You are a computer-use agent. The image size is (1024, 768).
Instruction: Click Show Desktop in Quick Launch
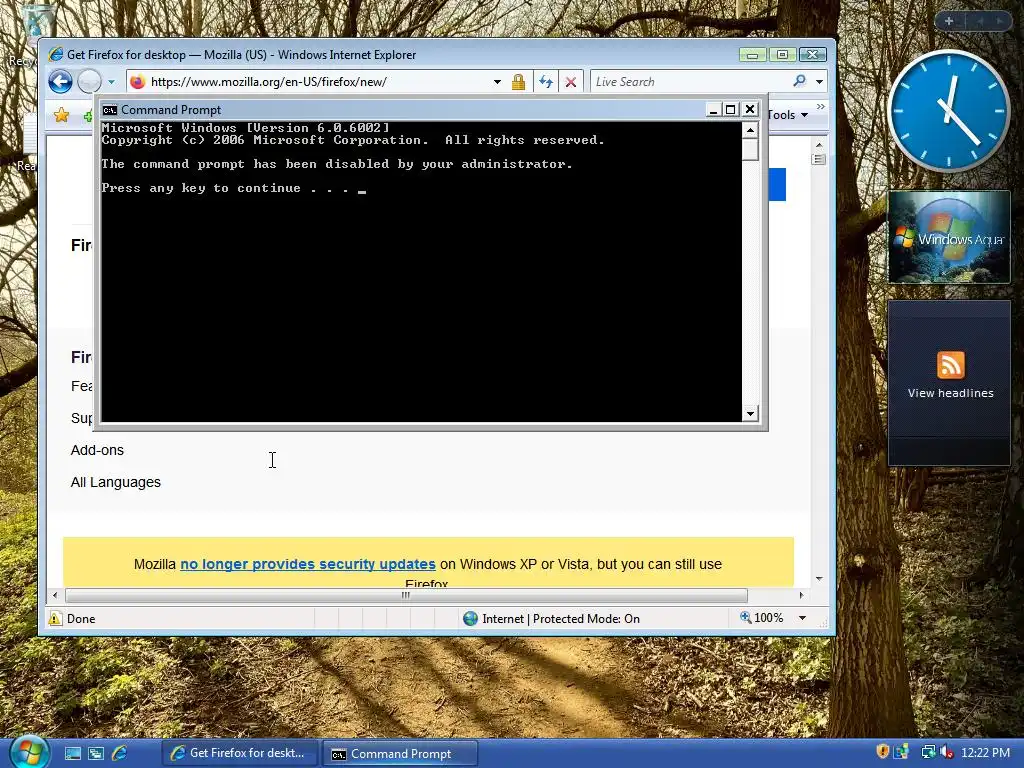(72, 753)
